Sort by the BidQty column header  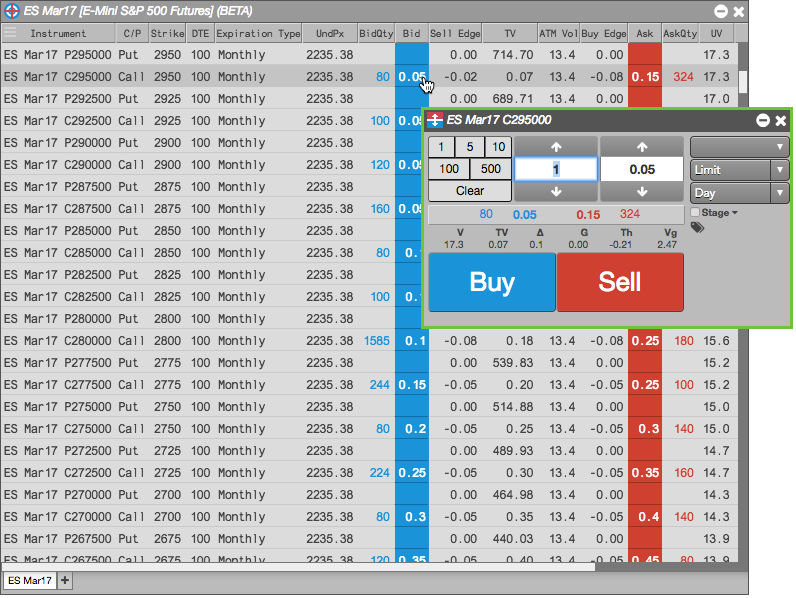pyautogui.click(x=376, y=34)
